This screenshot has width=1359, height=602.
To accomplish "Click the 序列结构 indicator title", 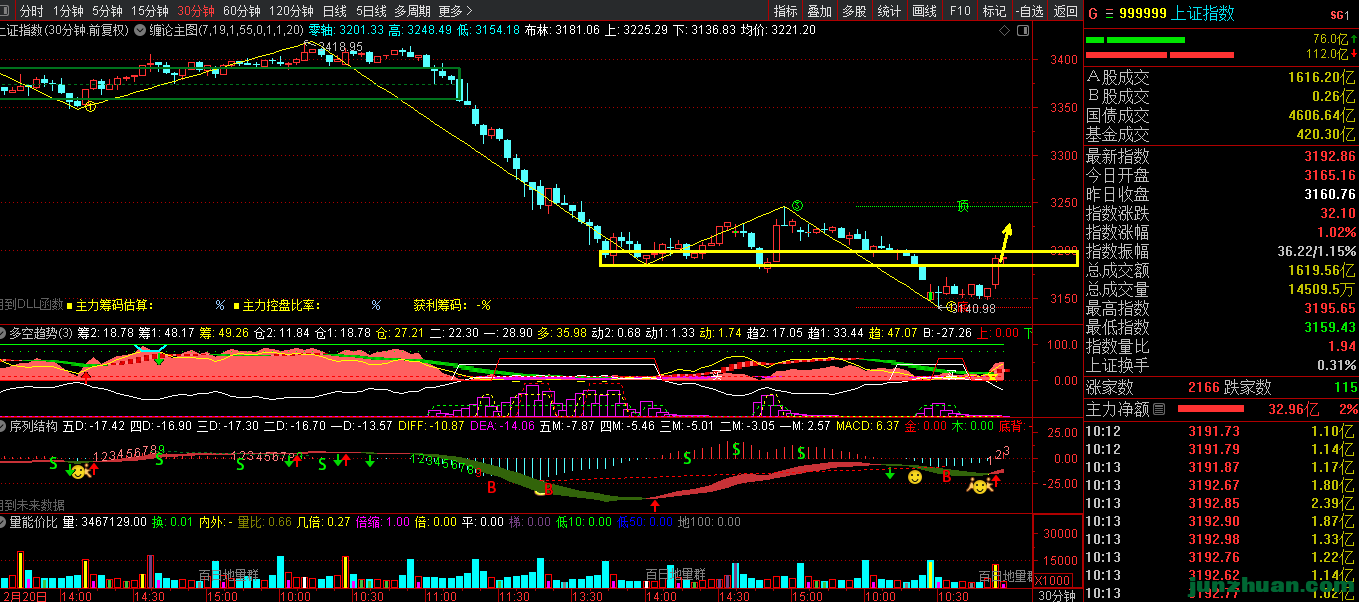I will click(34, 425).
